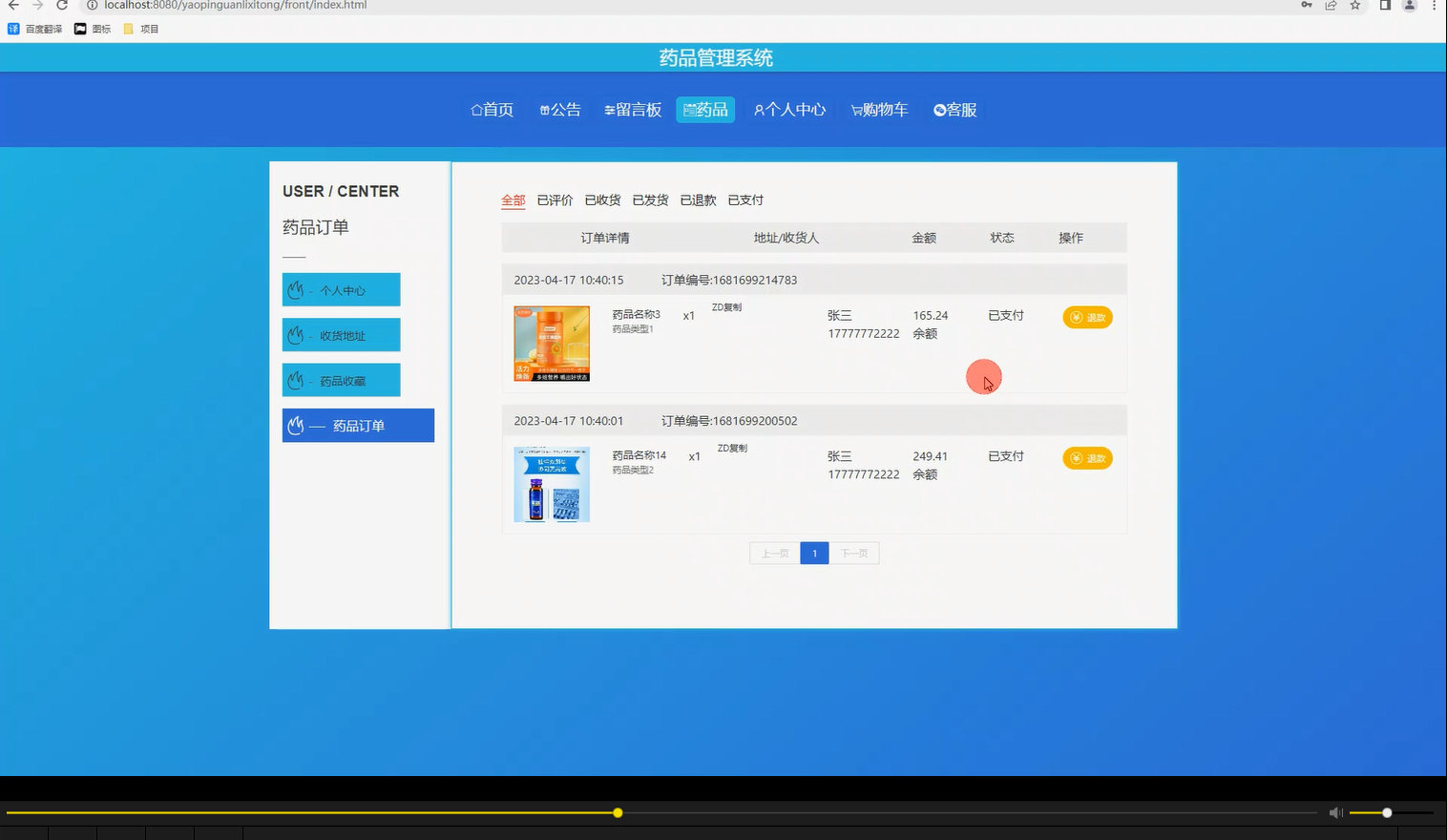1447x840 pixels.
Task: Select the 留言板 message board icon
Action: [611, 109]
